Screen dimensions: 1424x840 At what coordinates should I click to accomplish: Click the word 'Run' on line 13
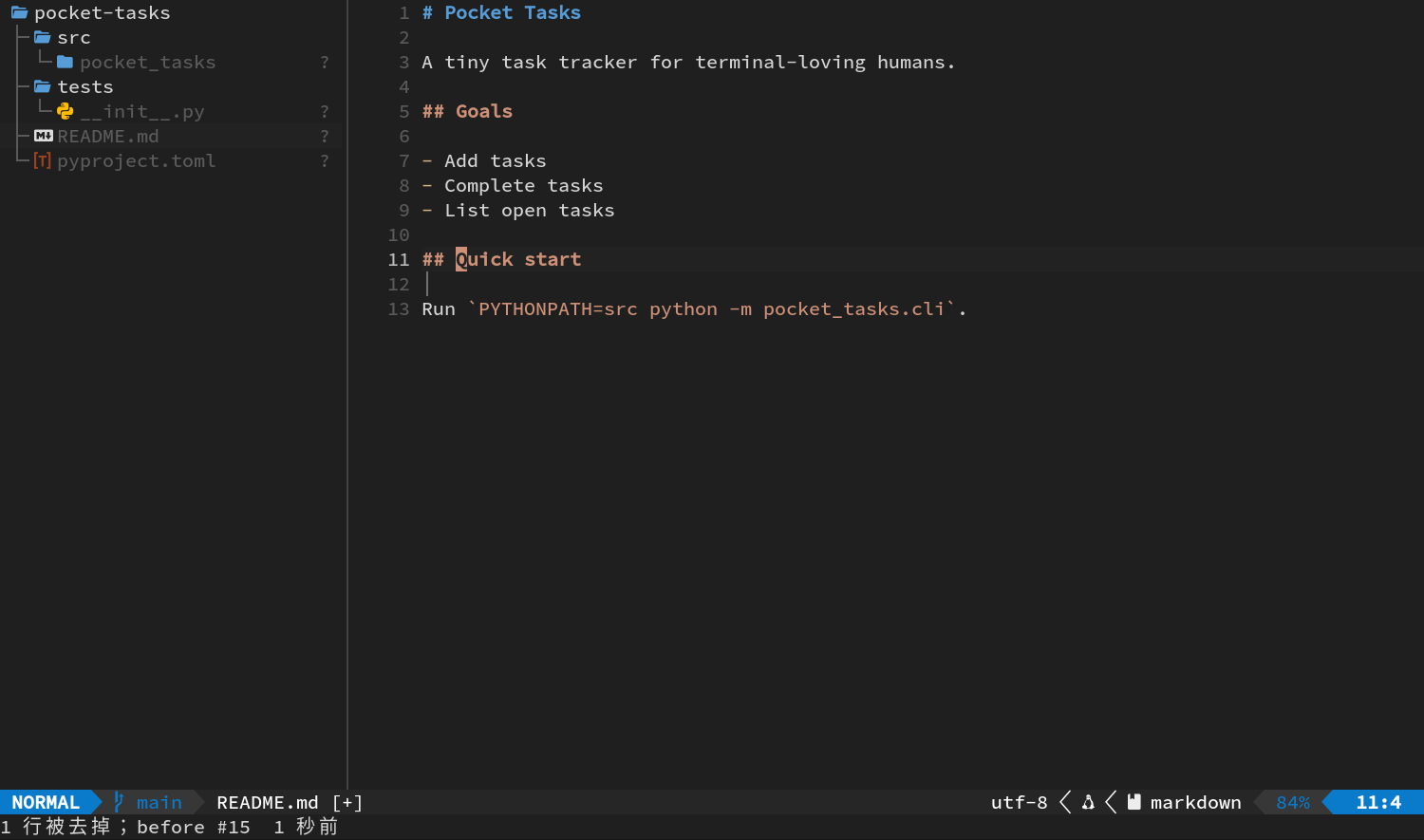click(x=439, y=309)
